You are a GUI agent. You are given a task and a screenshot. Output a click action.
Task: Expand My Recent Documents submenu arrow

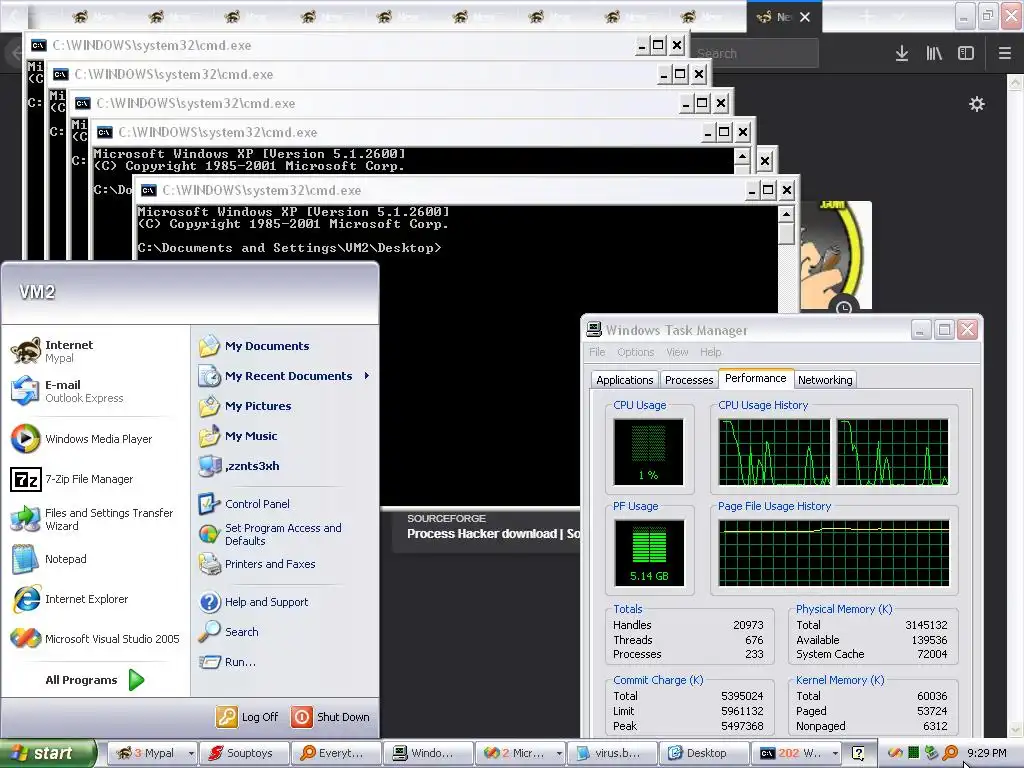click(367, 376)
